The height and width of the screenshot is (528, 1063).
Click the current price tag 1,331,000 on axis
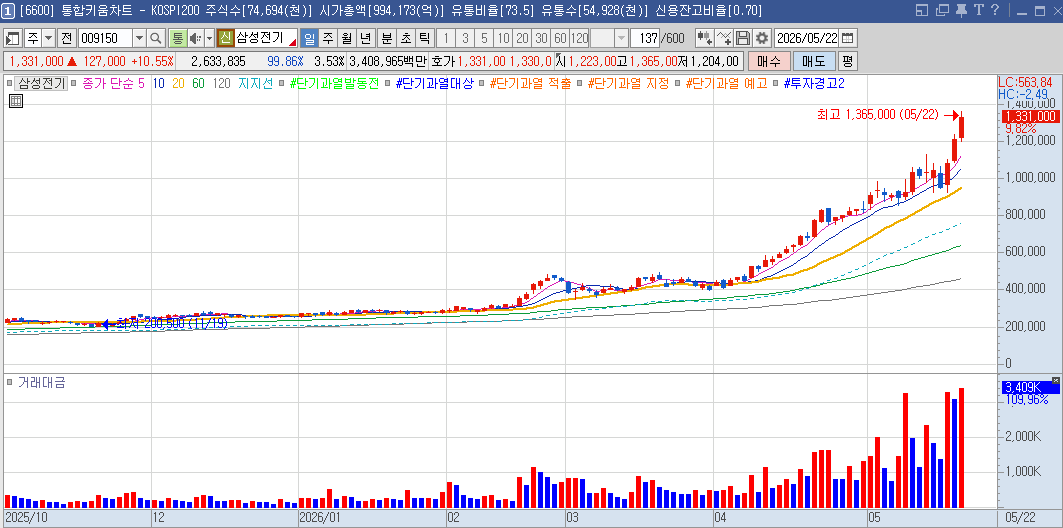[x=1030, y=117]
